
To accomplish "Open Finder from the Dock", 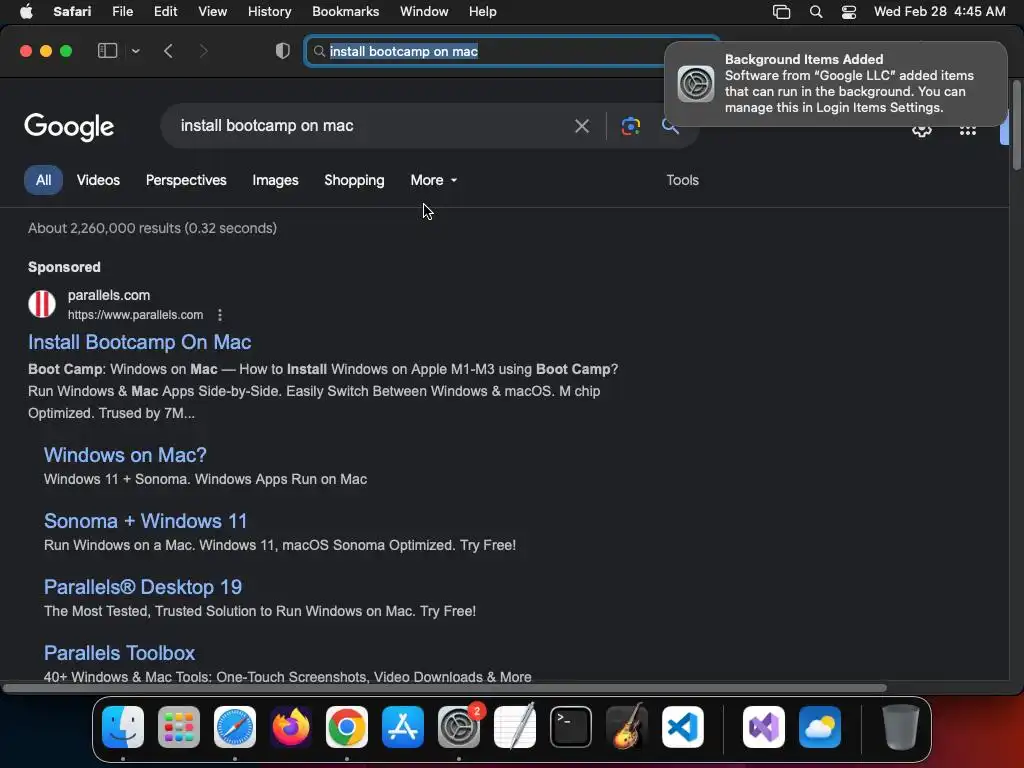I will (x=123, y=727).
